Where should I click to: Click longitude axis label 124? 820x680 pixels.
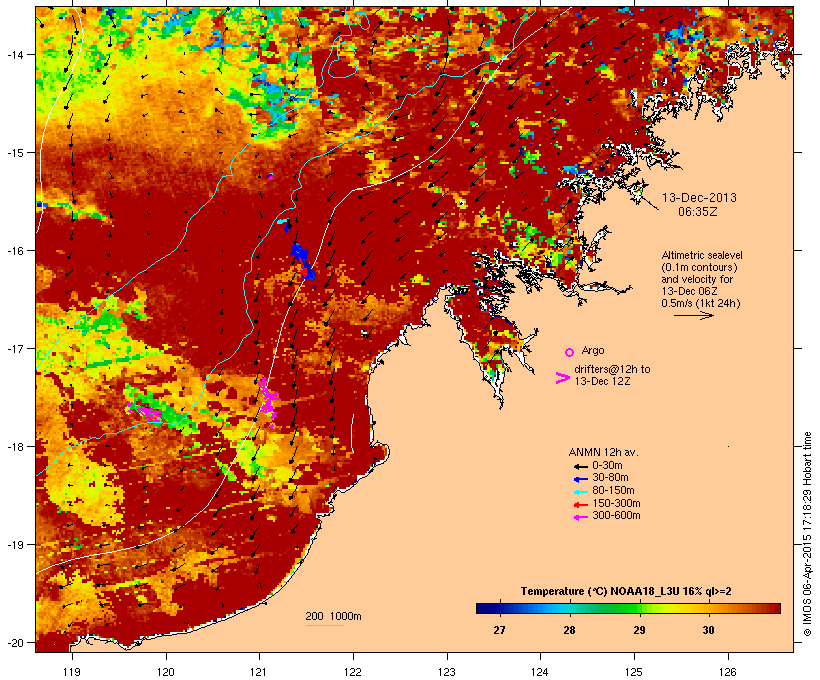(540, 672)
